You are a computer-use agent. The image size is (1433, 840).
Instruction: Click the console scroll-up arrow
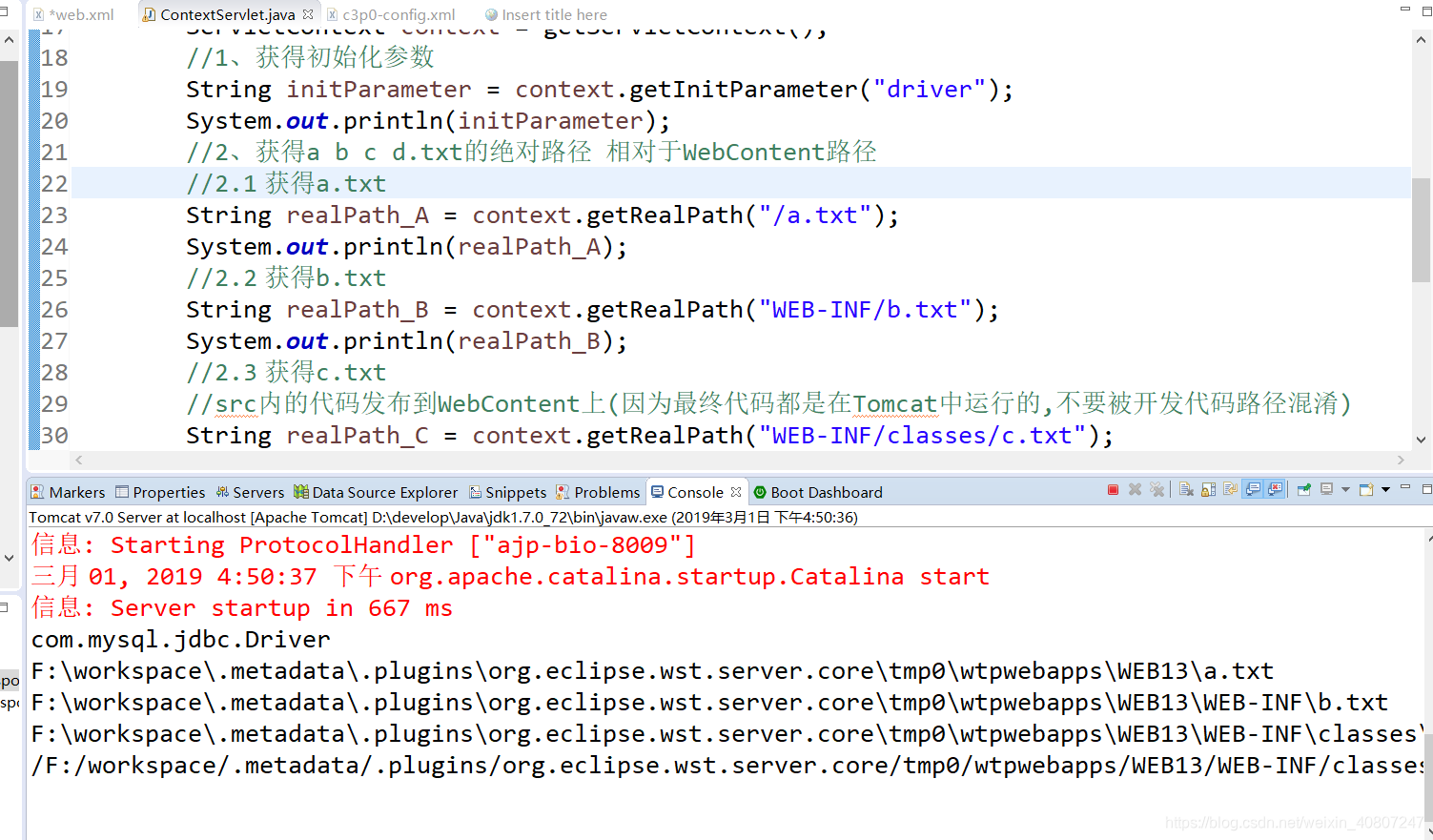coord(1428,539)
